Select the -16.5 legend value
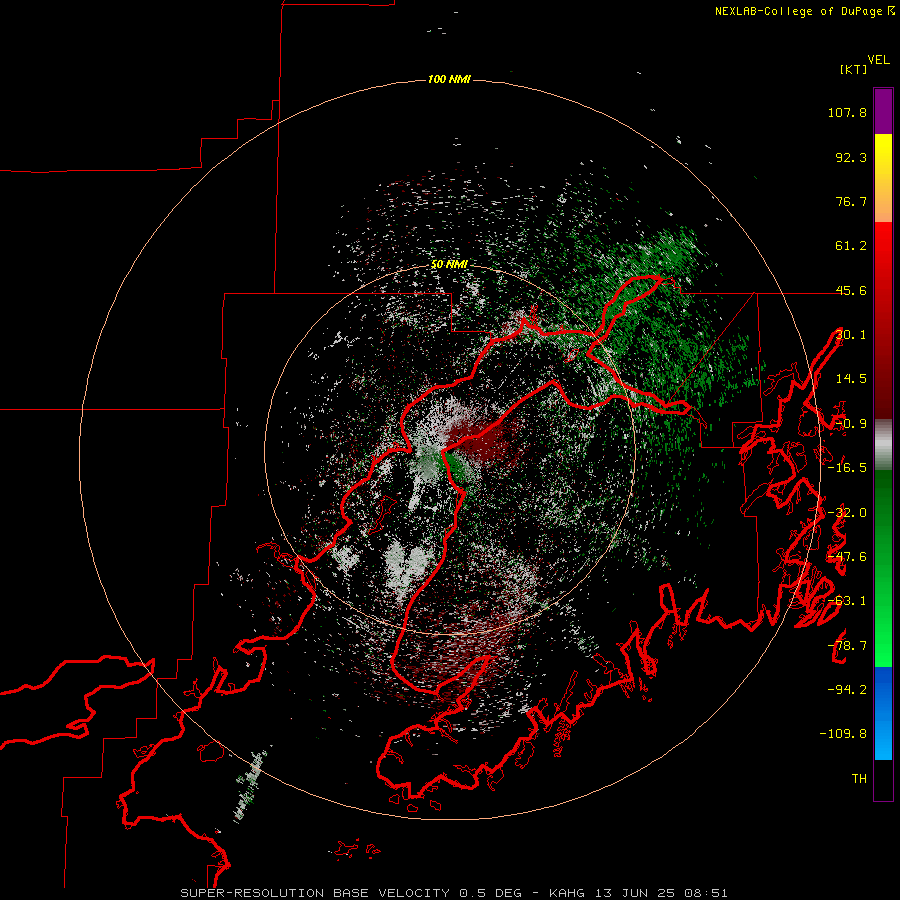The image size is (900, 900). [x=847, y=468]
